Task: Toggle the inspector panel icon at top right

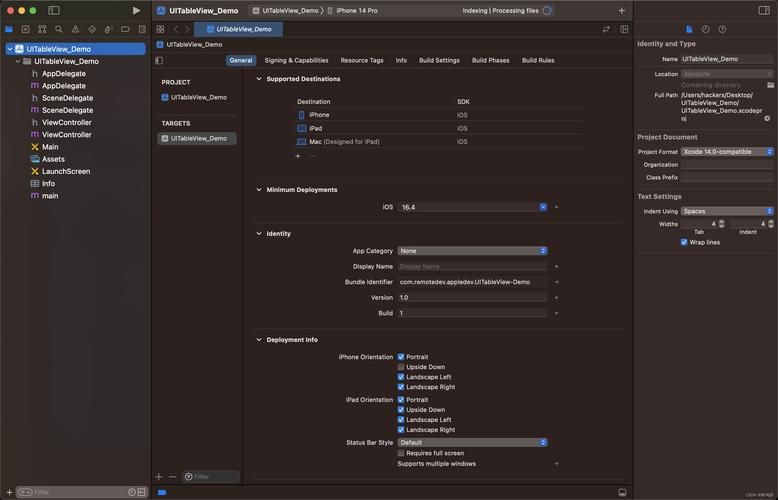Action: coord(764,10)
